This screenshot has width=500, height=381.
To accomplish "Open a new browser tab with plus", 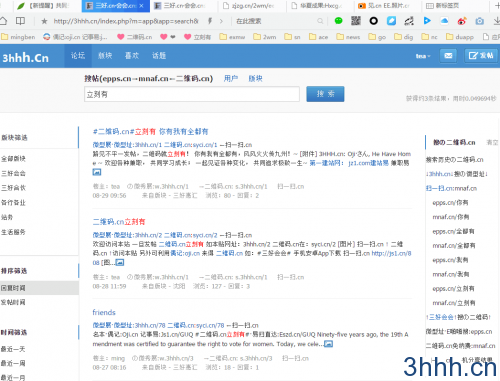I will pyautogui.click(x=496, y=6).
